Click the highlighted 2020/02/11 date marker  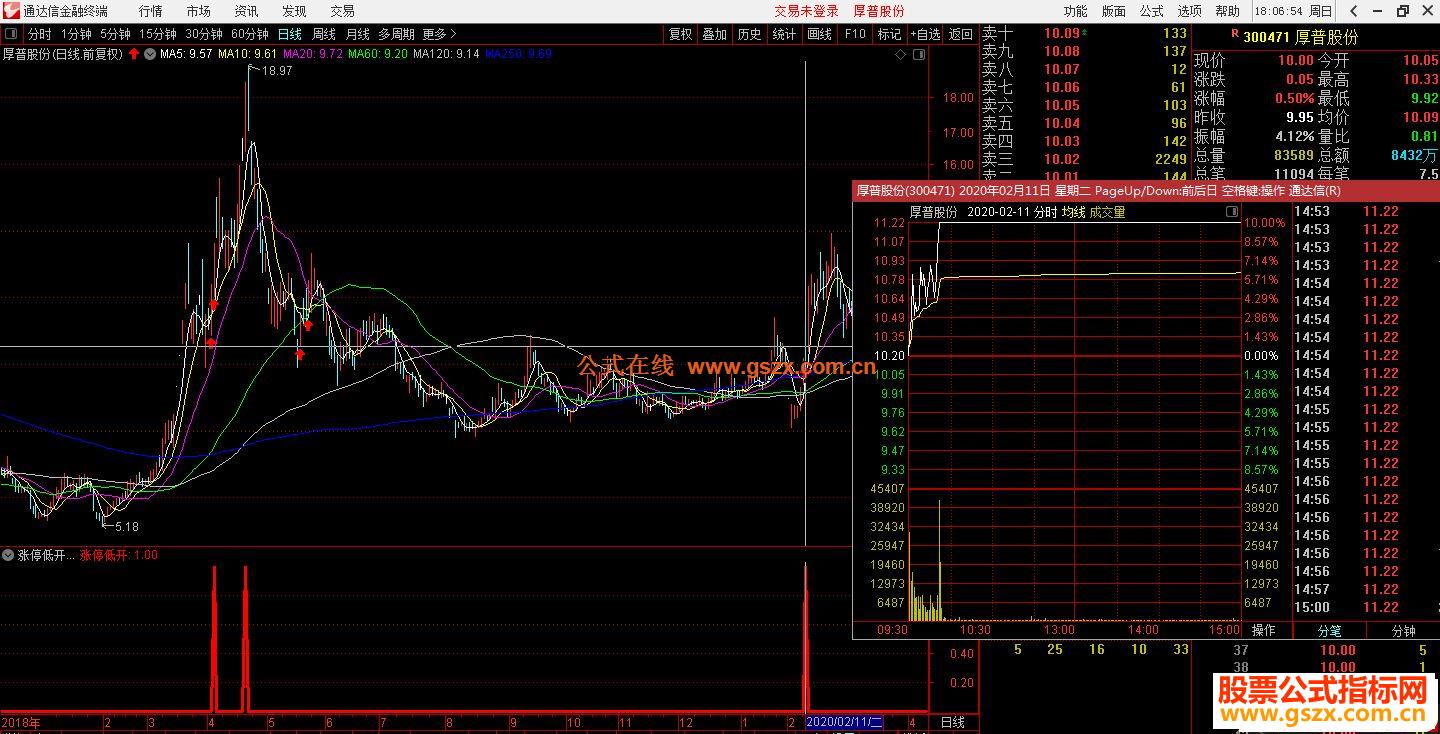click(x=844, y=722)
